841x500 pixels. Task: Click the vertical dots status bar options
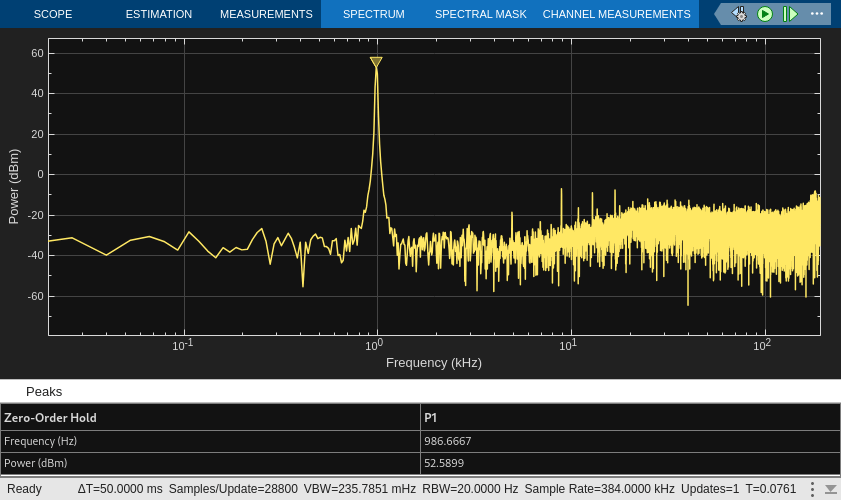pos(812,489)
